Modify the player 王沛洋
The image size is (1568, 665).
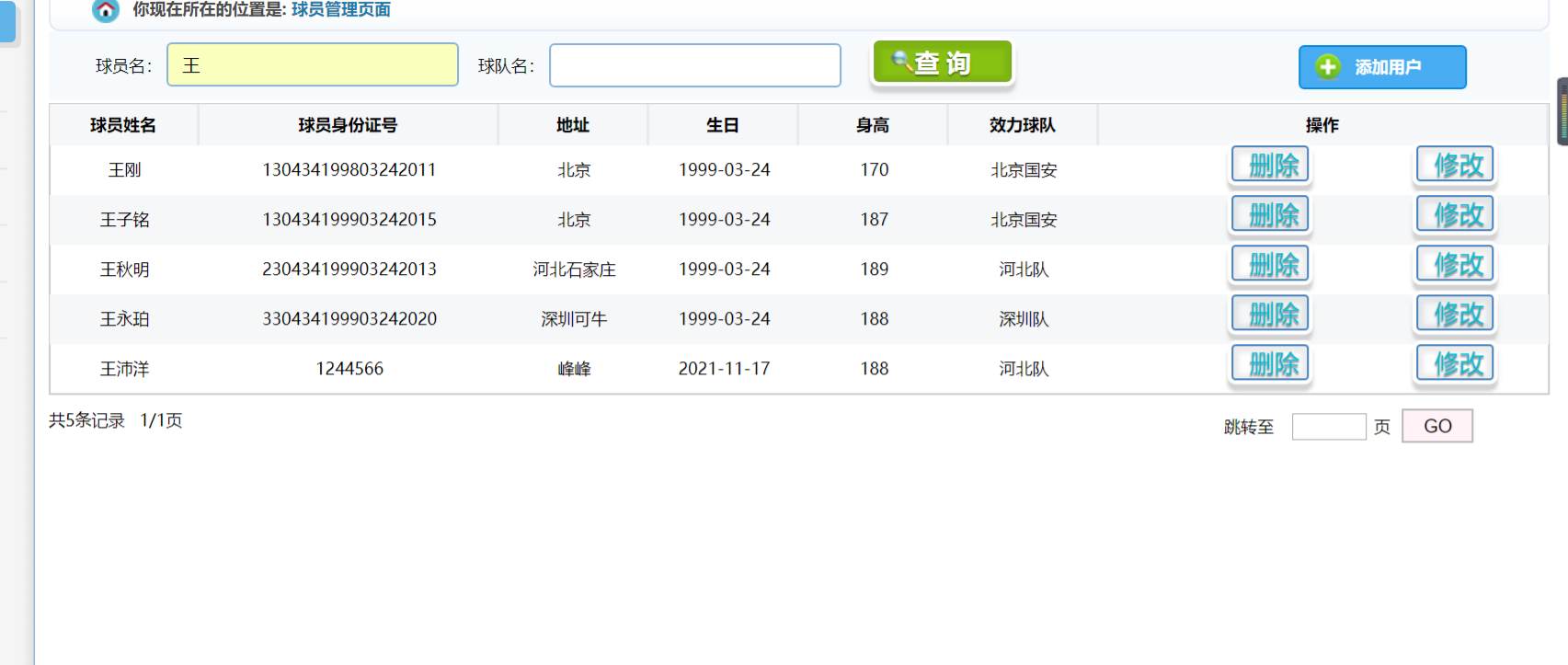pyautogui.click(x=1455, y=364)
